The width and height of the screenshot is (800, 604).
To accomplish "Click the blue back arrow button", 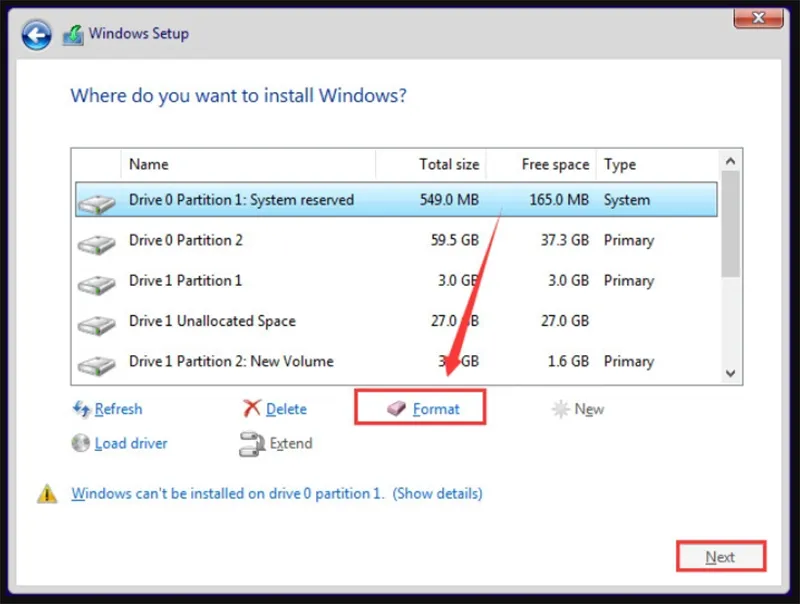I will pyautogui.click(x=36, y=35).
